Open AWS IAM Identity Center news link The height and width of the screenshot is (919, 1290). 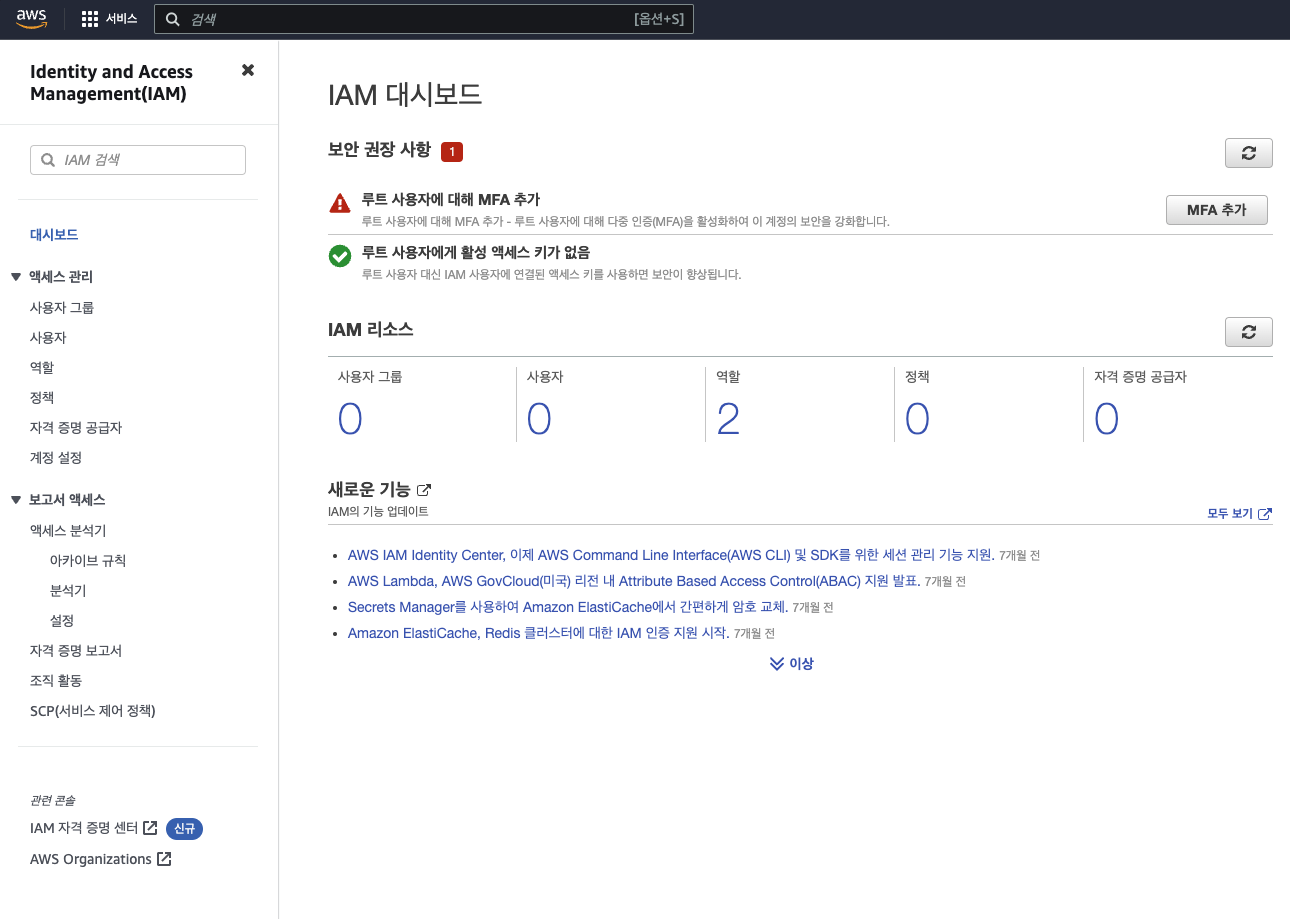671,555
